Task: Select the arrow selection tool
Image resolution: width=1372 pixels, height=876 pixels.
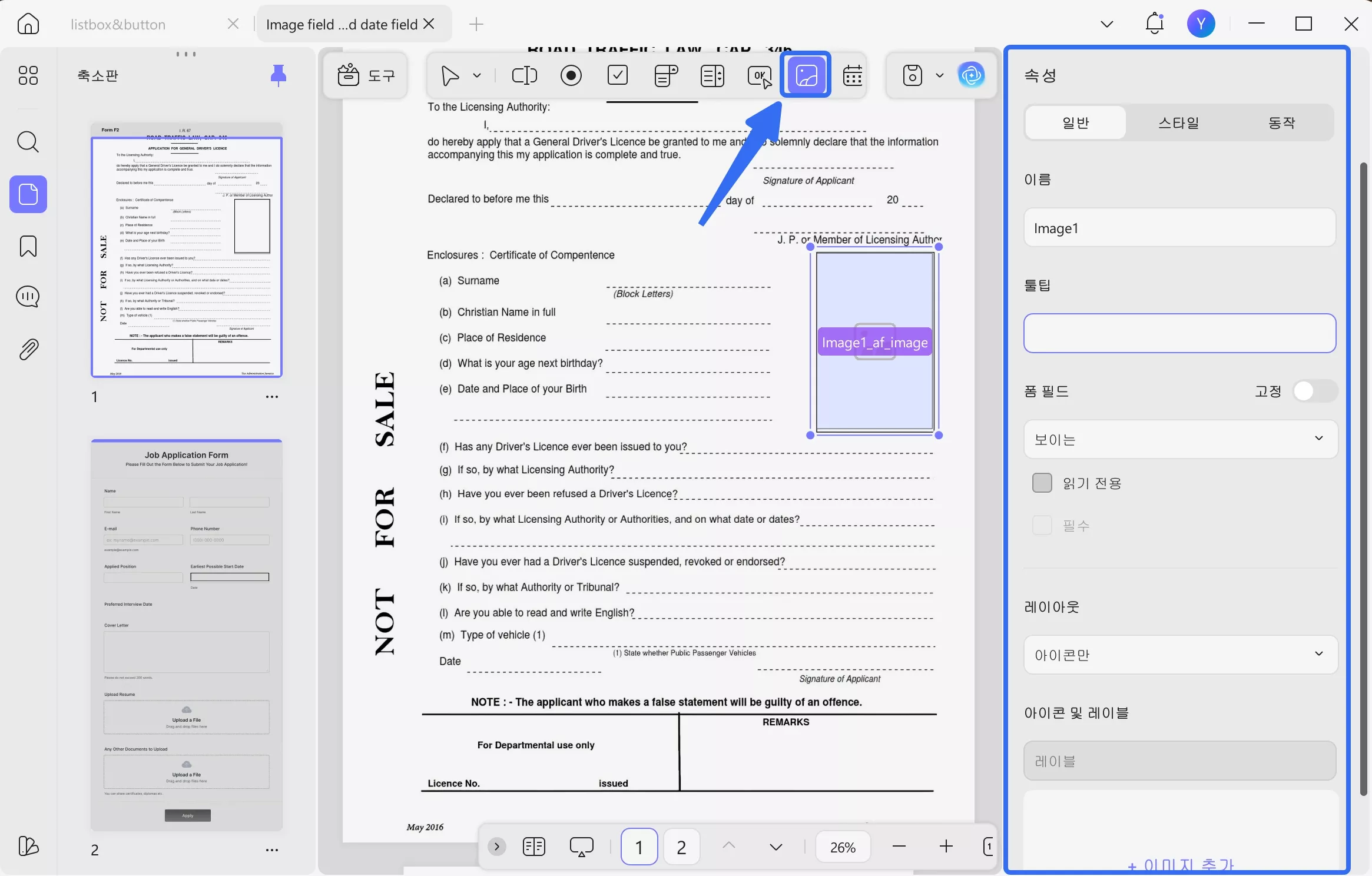Action: [450, 75]
